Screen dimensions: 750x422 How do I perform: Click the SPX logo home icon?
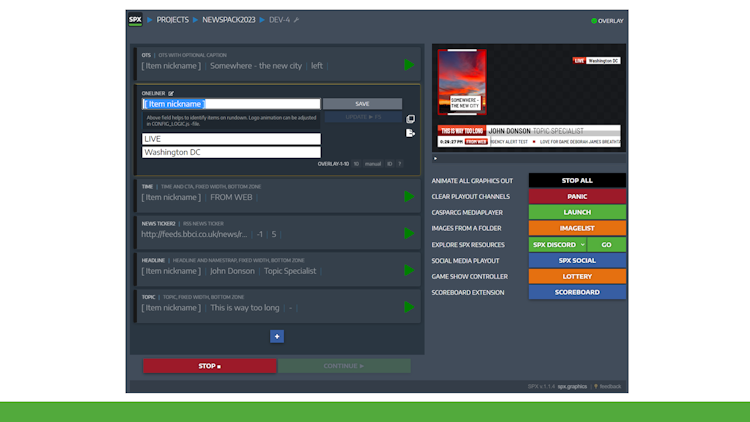135,19
